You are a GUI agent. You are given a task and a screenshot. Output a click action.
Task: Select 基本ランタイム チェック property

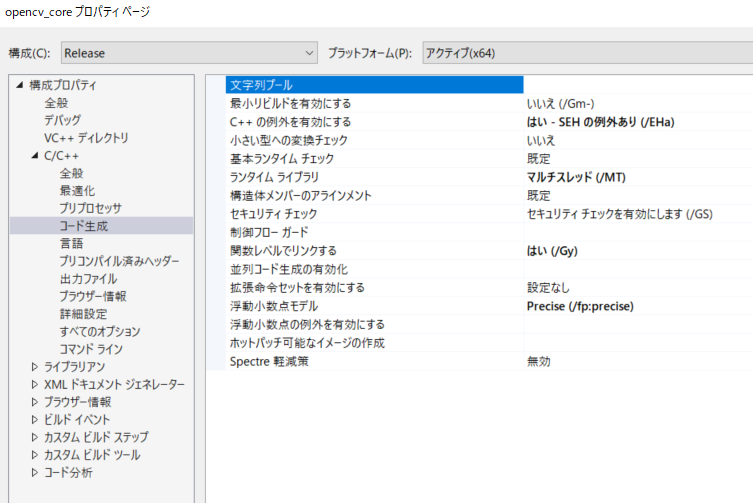tap(282, 159)
